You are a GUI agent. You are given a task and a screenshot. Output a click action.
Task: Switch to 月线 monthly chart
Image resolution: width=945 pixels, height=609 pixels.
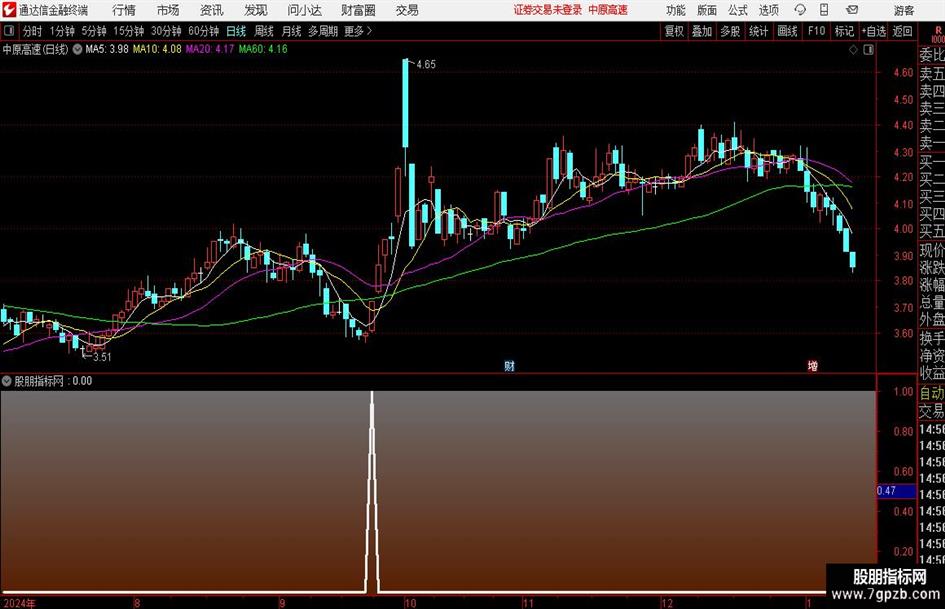(x=292, y=31)
